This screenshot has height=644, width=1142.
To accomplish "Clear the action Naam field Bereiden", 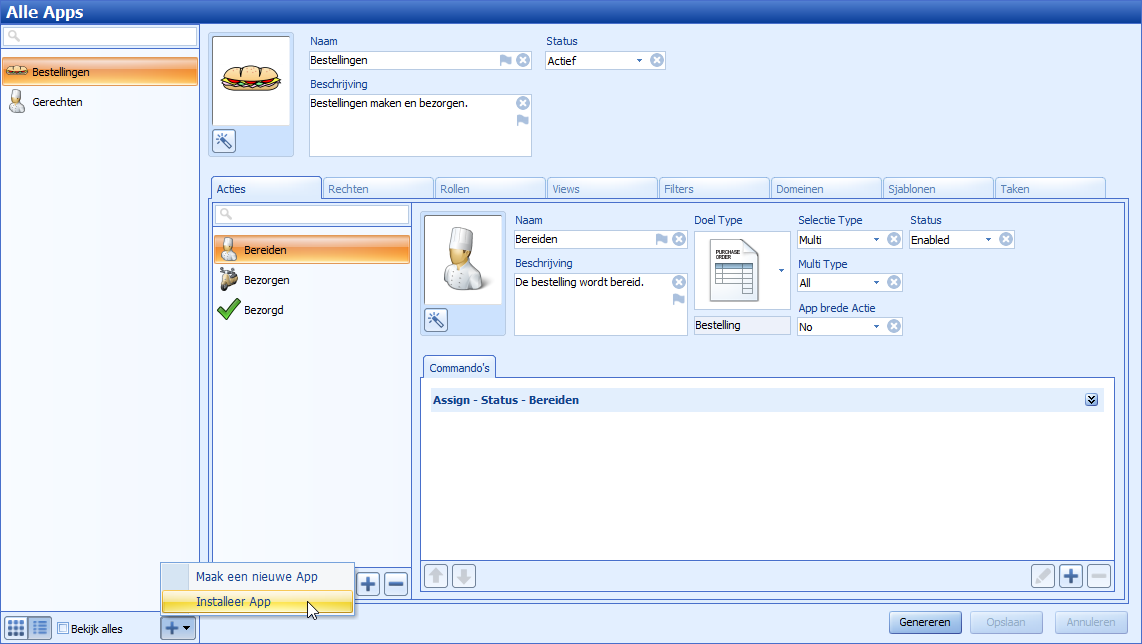I will tap(679, 239).
